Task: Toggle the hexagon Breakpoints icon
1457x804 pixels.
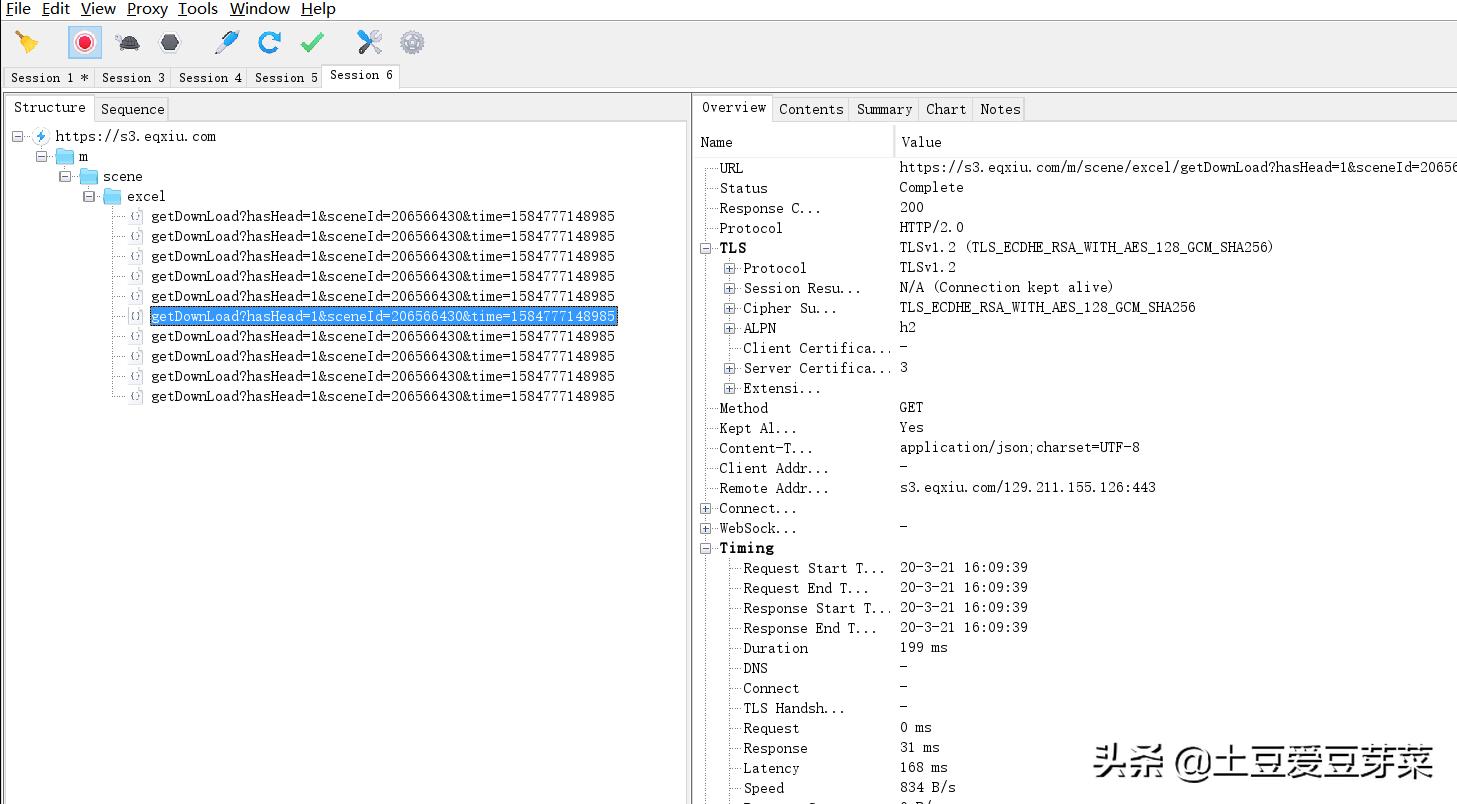Action: 170,42
